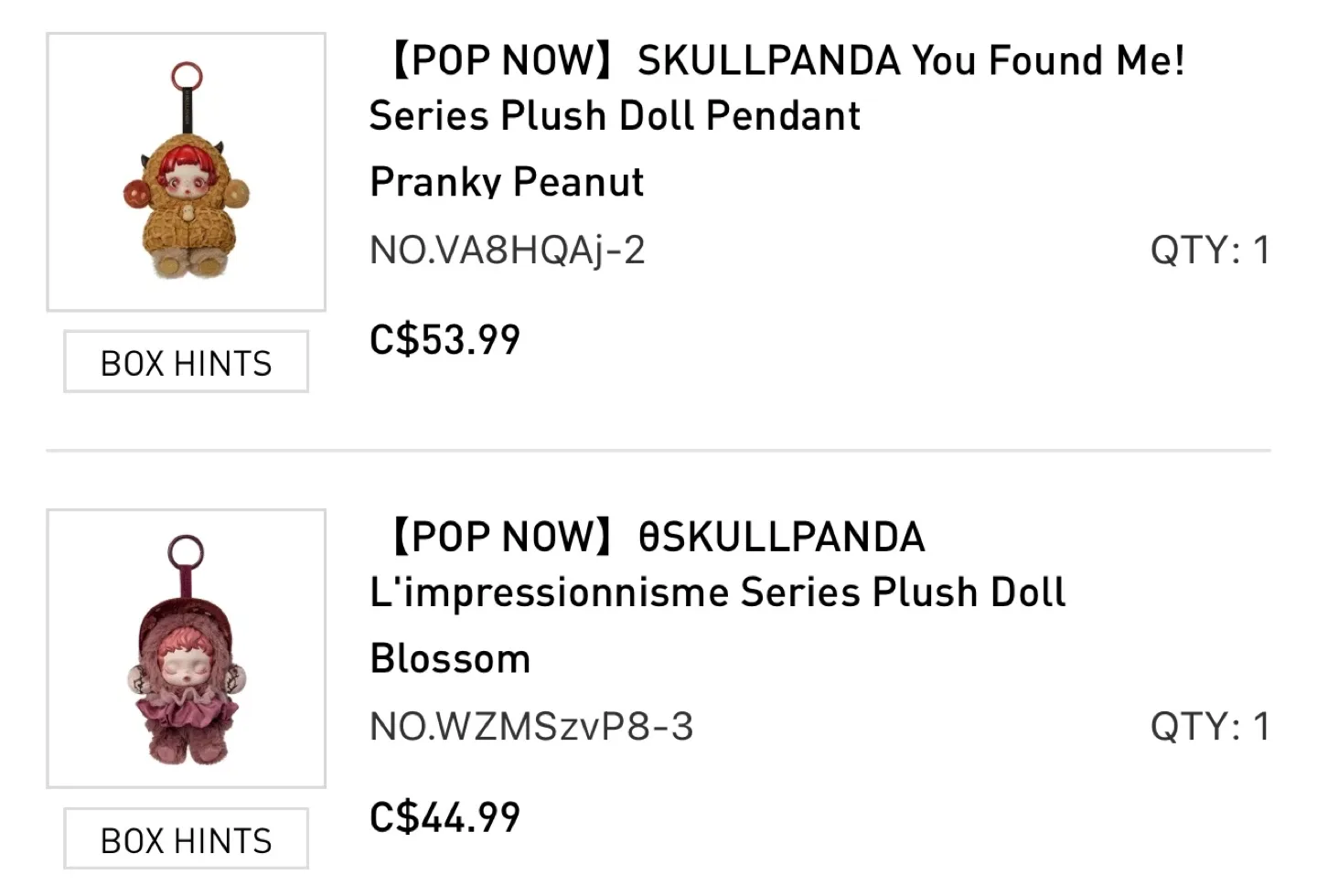Click order number NO.VA8HQAj-2
Image resolution: width=1317 pixels, height=896 pixels.
click(x=508, y=250)
